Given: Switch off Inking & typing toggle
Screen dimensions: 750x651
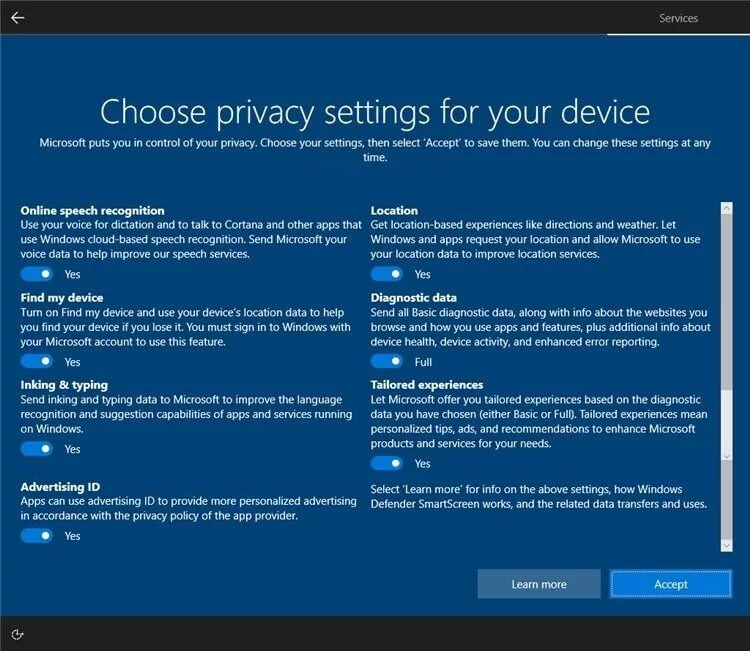Looking at the screenshot, I should click(36, 449).
